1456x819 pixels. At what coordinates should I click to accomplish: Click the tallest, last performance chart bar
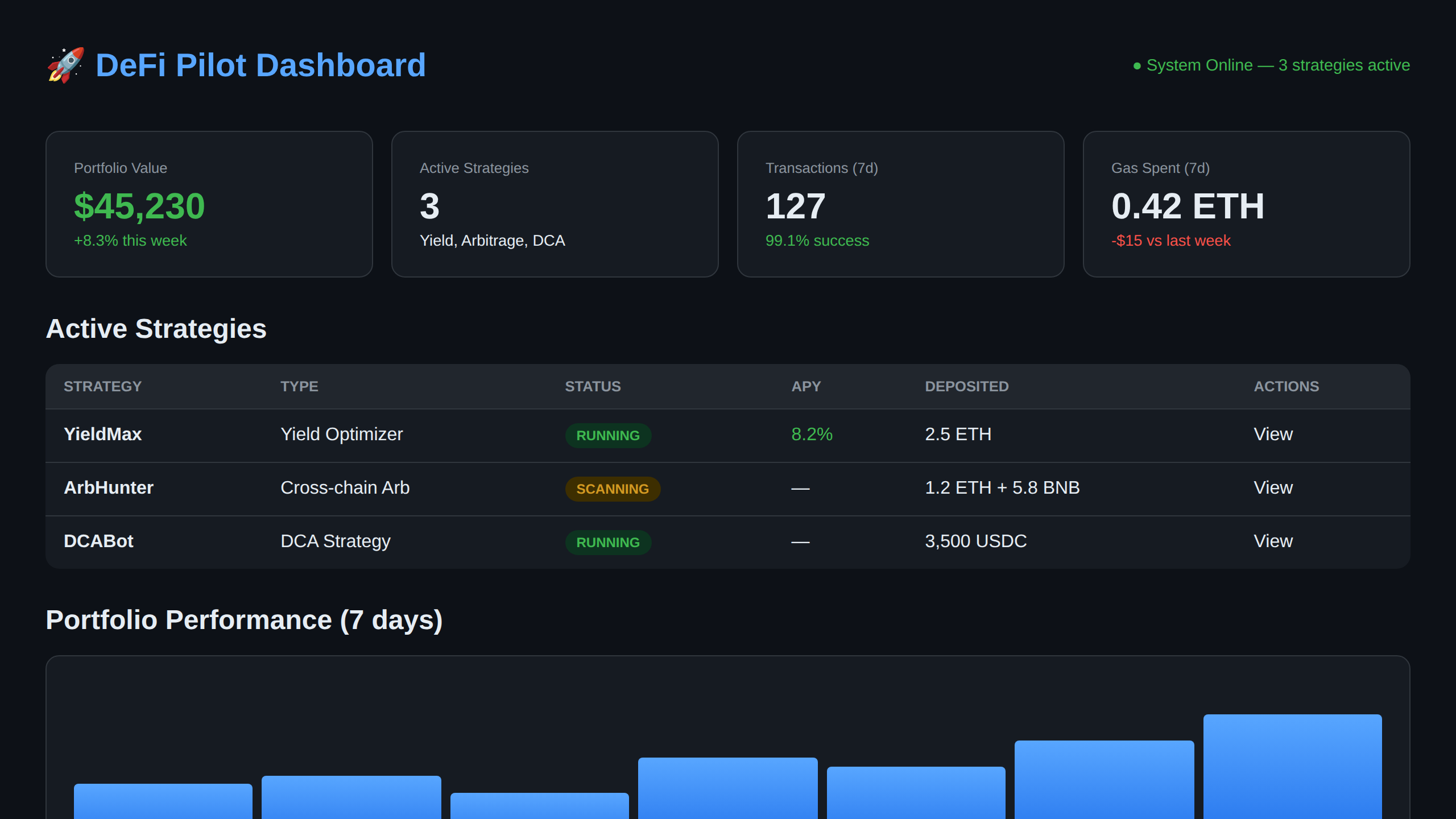[x=1292, y=767]
